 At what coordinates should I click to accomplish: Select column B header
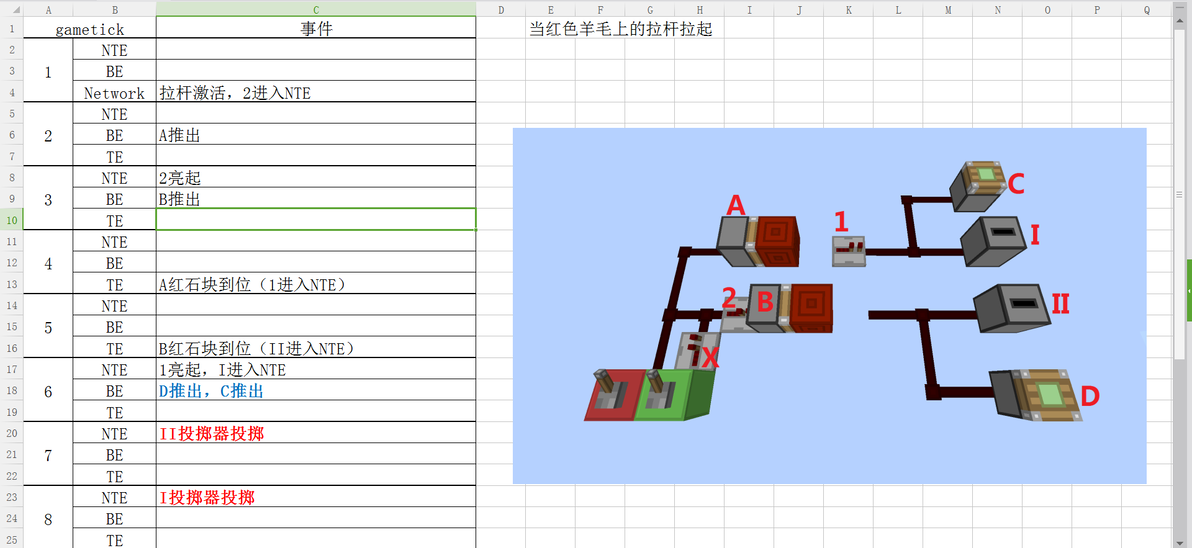pos(115,10)
